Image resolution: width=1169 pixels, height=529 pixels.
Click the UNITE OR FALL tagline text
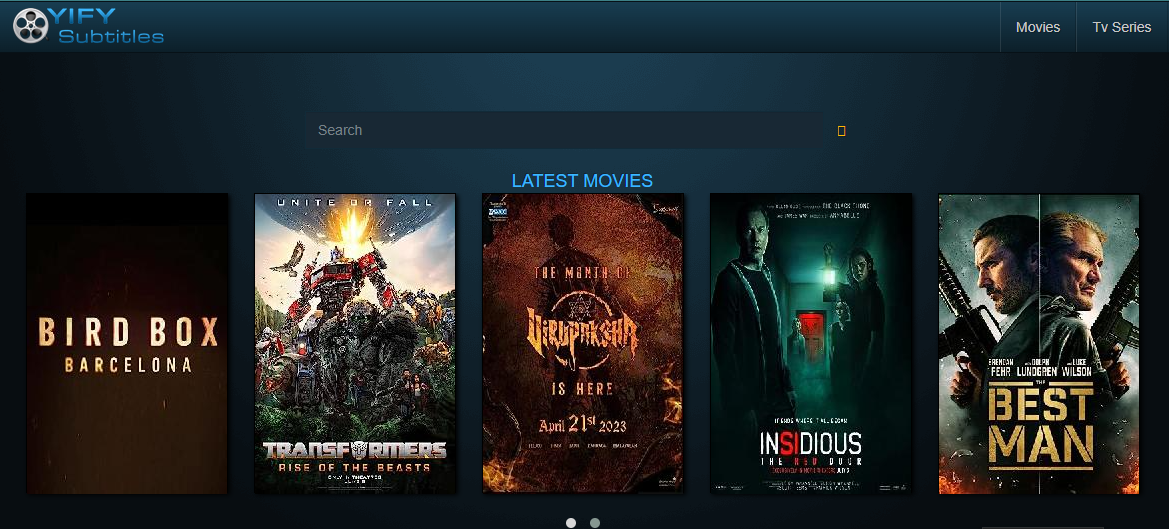click(355, 203)
